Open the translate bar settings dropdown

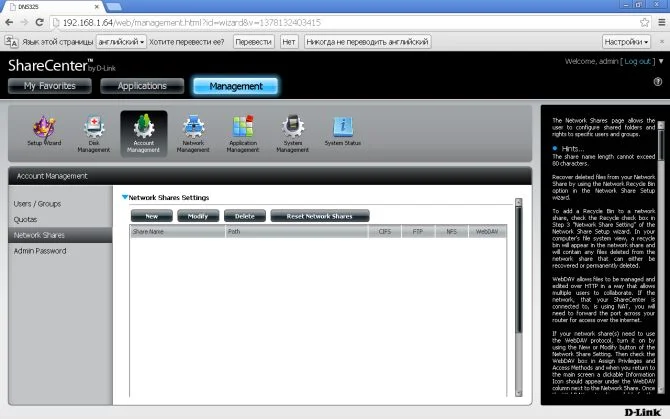tap(627, 42)
